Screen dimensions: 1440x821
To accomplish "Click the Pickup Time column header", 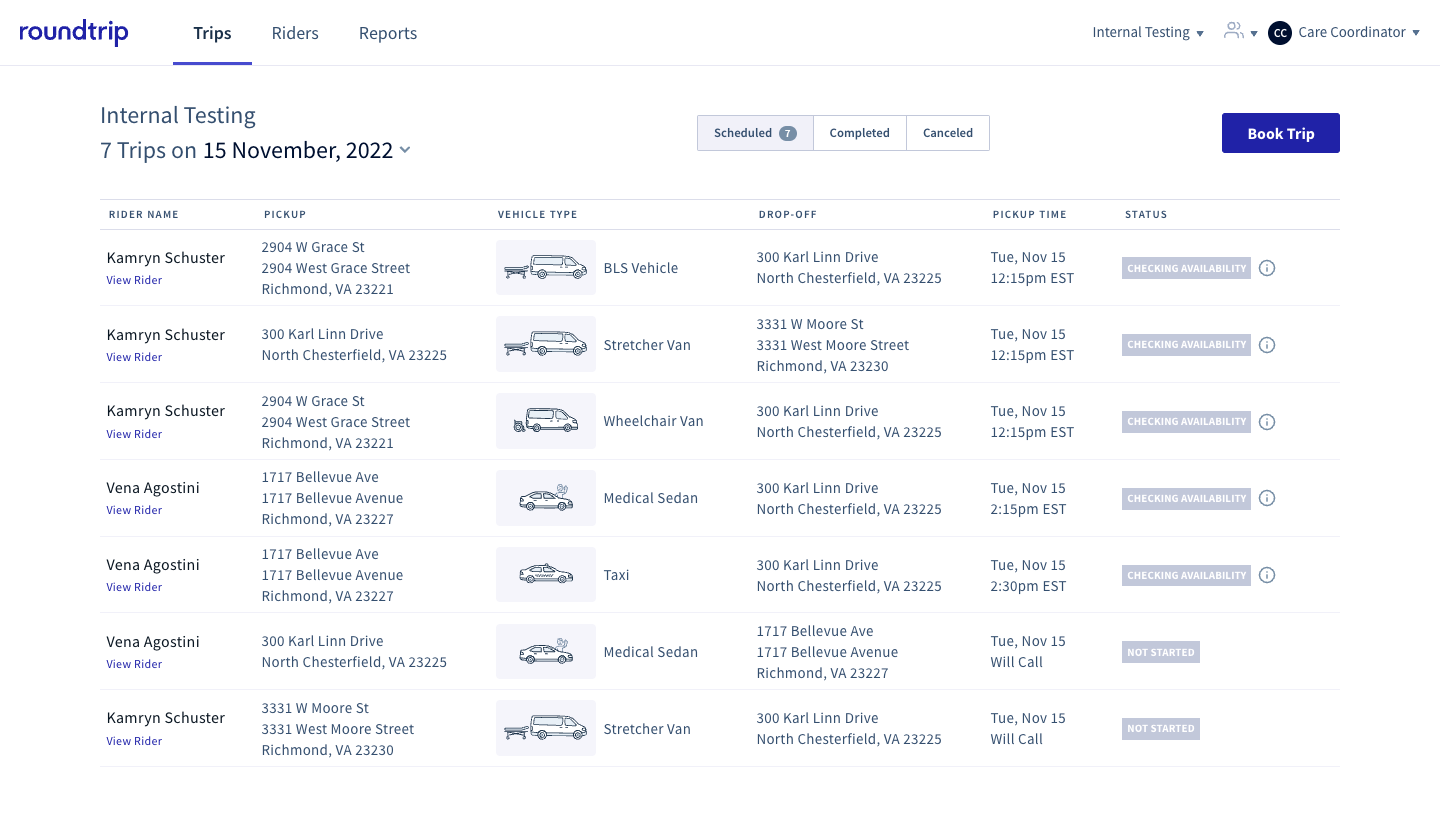I will (x=1030, y=214).
